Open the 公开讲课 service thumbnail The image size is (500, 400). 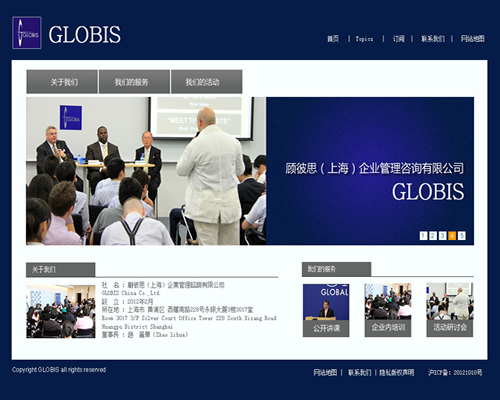pyautogui.click(x=326, y=310)
